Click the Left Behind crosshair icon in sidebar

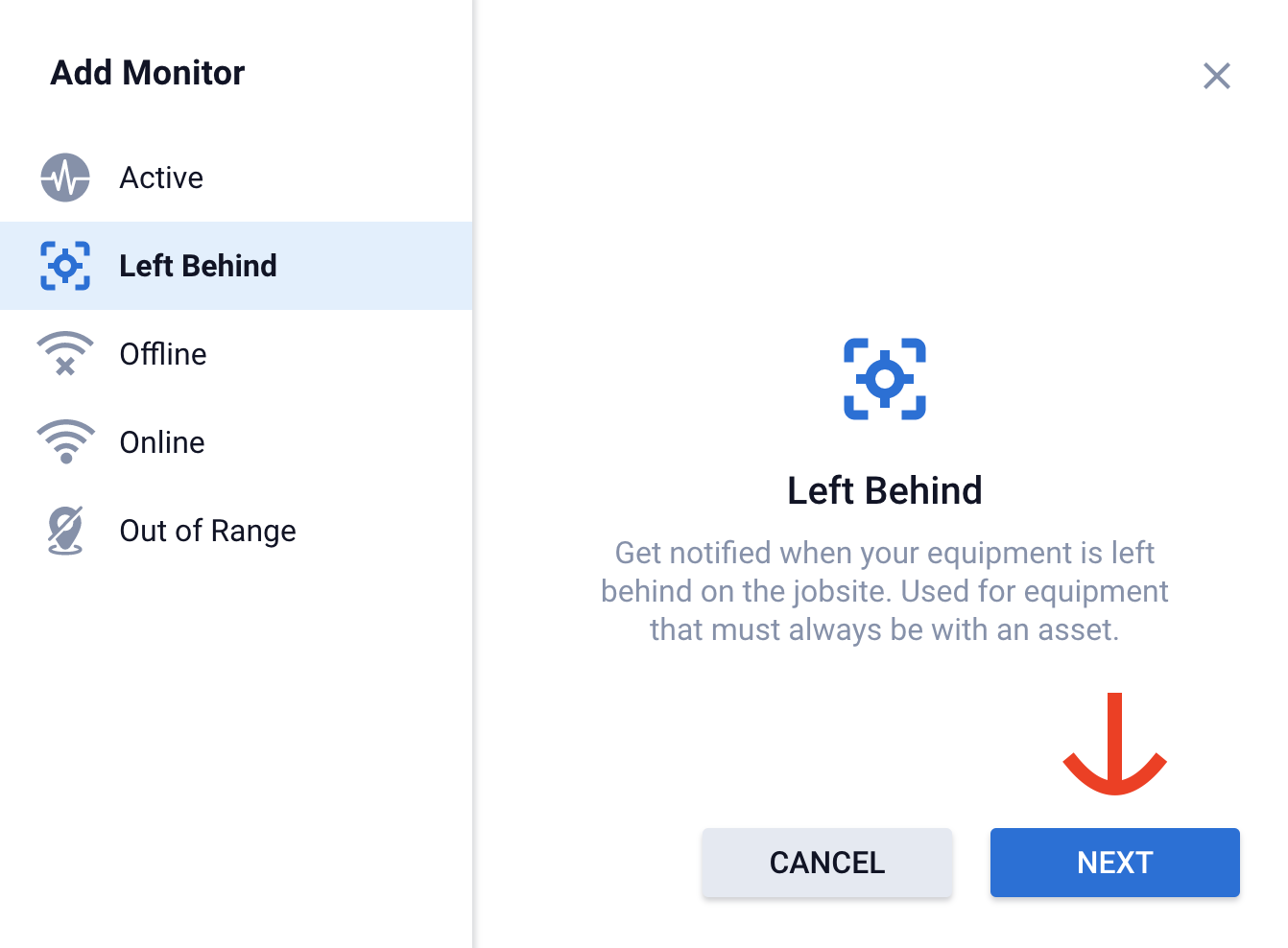click(x=65, y=266)
